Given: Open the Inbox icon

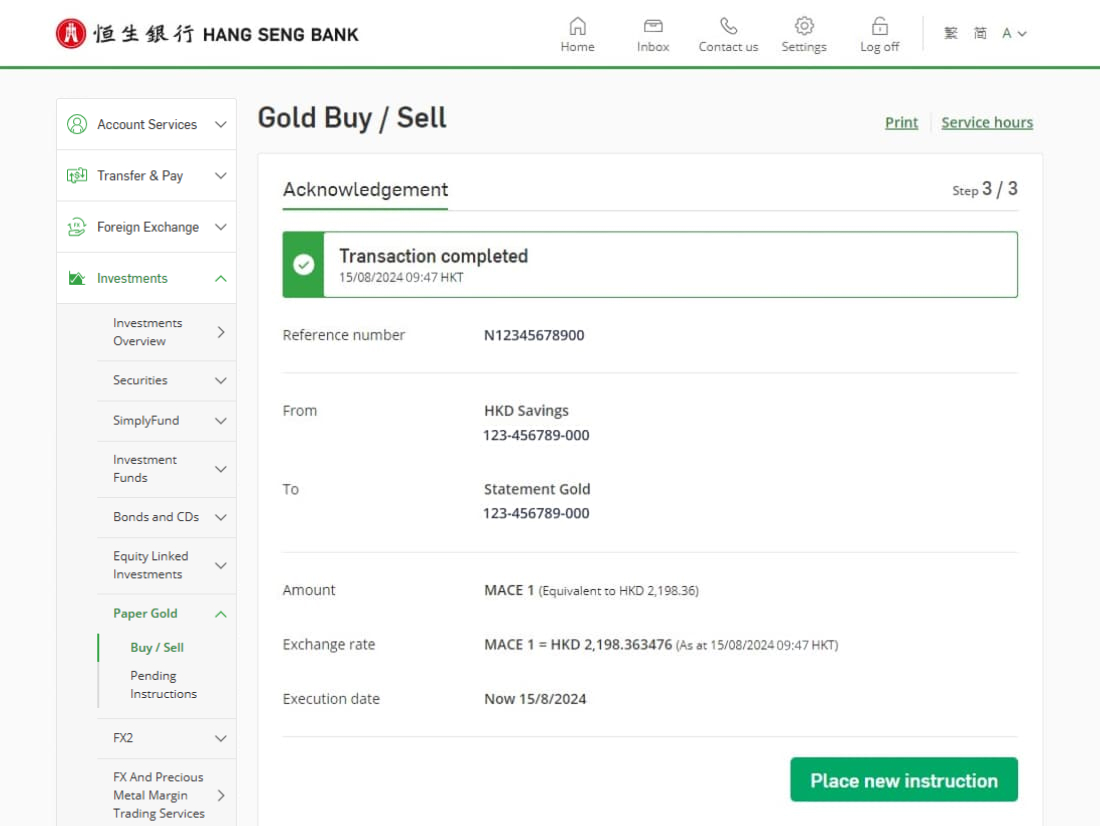Looking at the screenshot, I should click(653, 26).
